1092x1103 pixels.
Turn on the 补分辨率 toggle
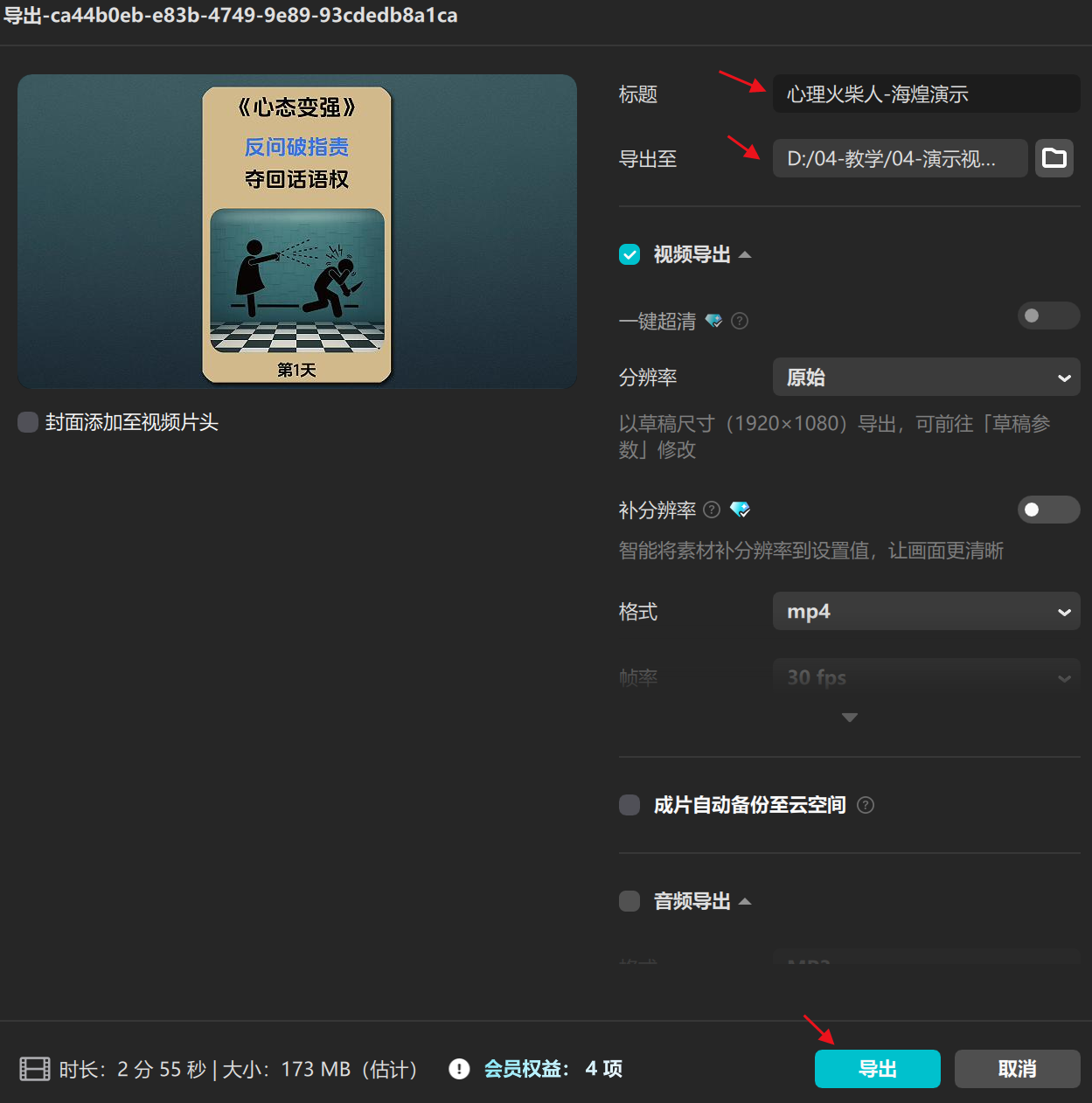pyautogui.click(x=1048, y=510)
